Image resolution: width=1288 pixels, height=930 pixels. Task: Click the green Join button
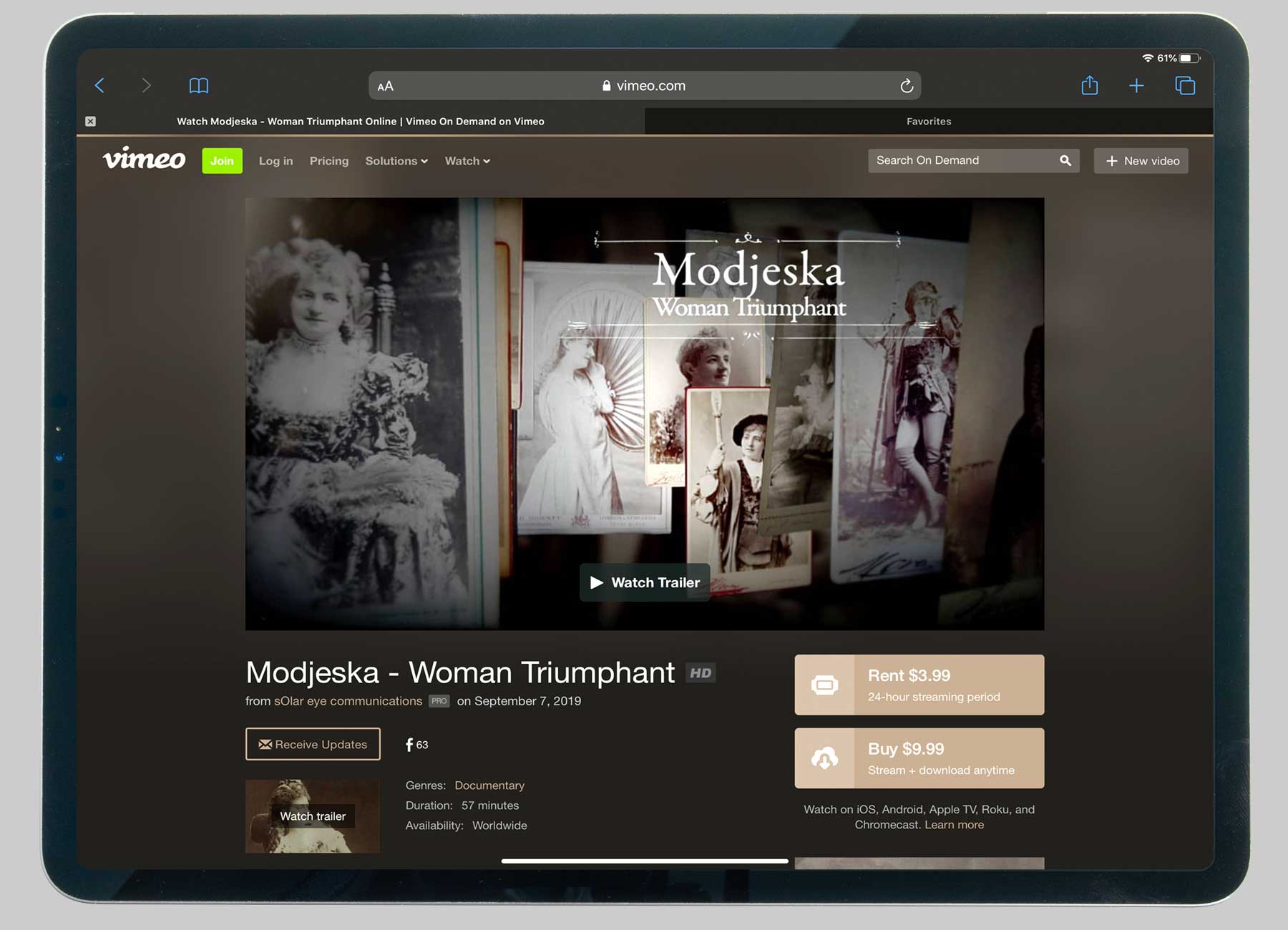point(222,161)
